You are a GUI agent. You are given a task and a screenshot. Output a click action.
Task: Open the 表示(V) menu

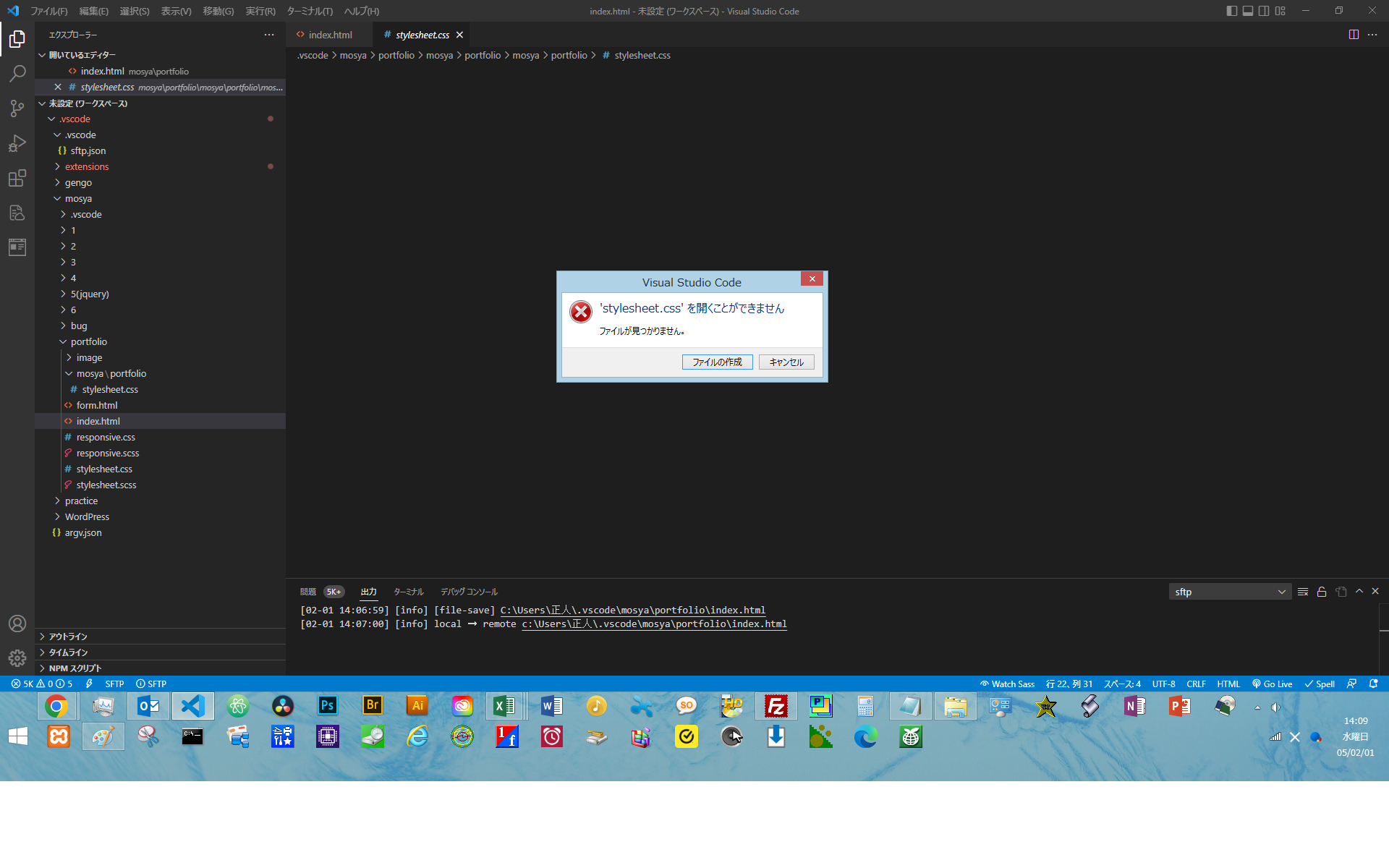click(175, 11)
